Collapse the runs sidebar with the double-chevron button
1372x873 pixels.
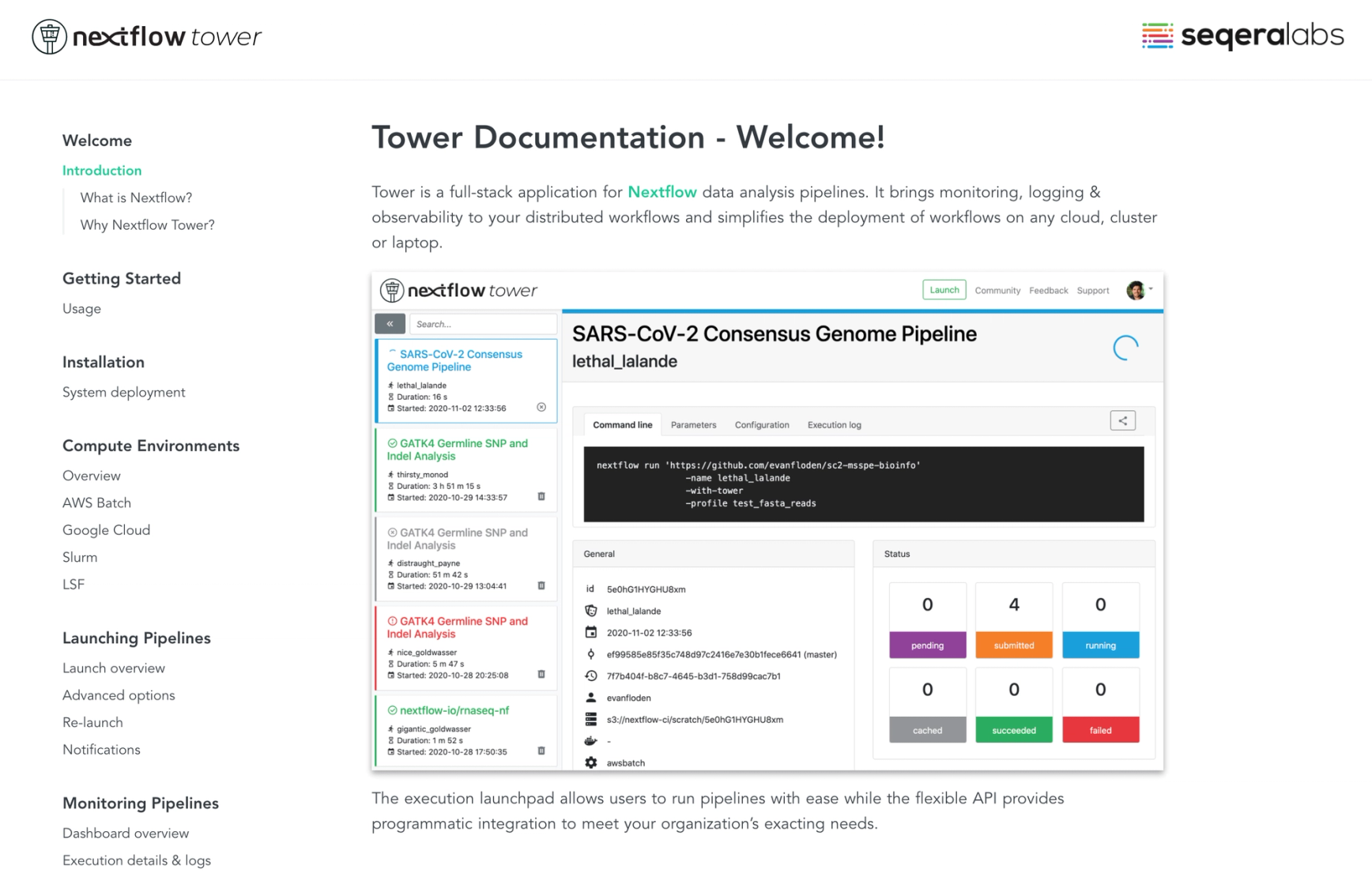pos(390,324)
